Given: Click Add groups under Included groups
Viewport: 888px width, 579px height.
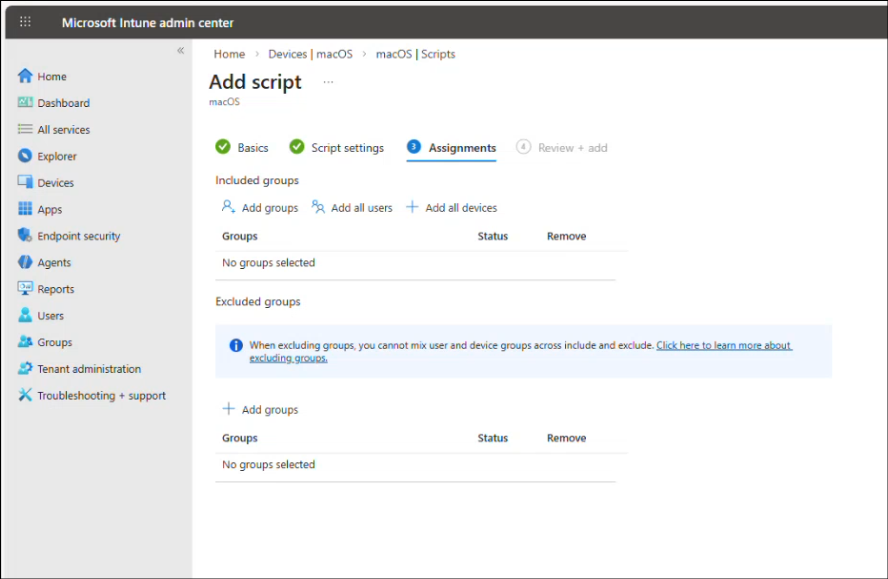Looking at the screenshot, I should (260, 207).
